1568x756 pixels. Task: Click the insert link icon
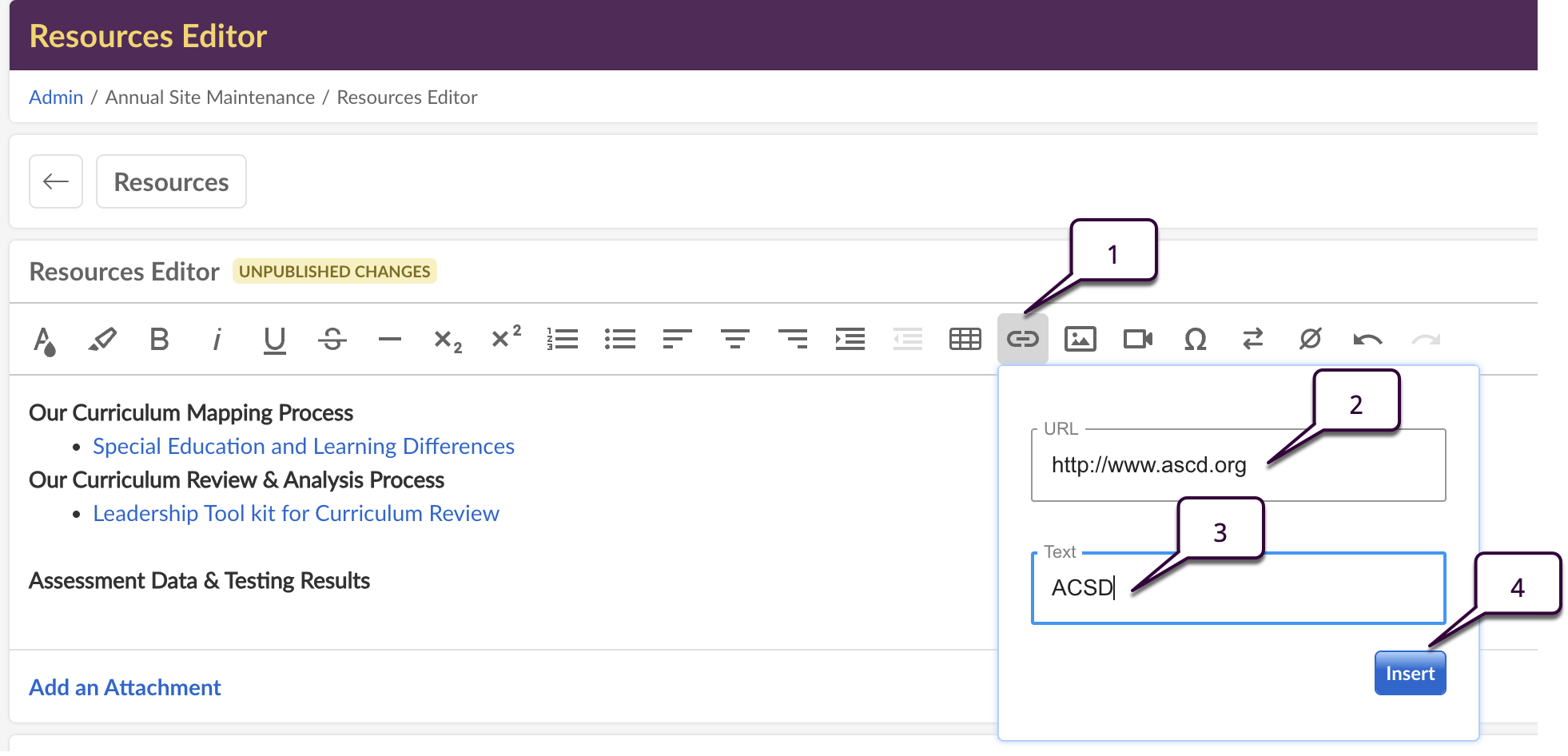(1022, 340)
